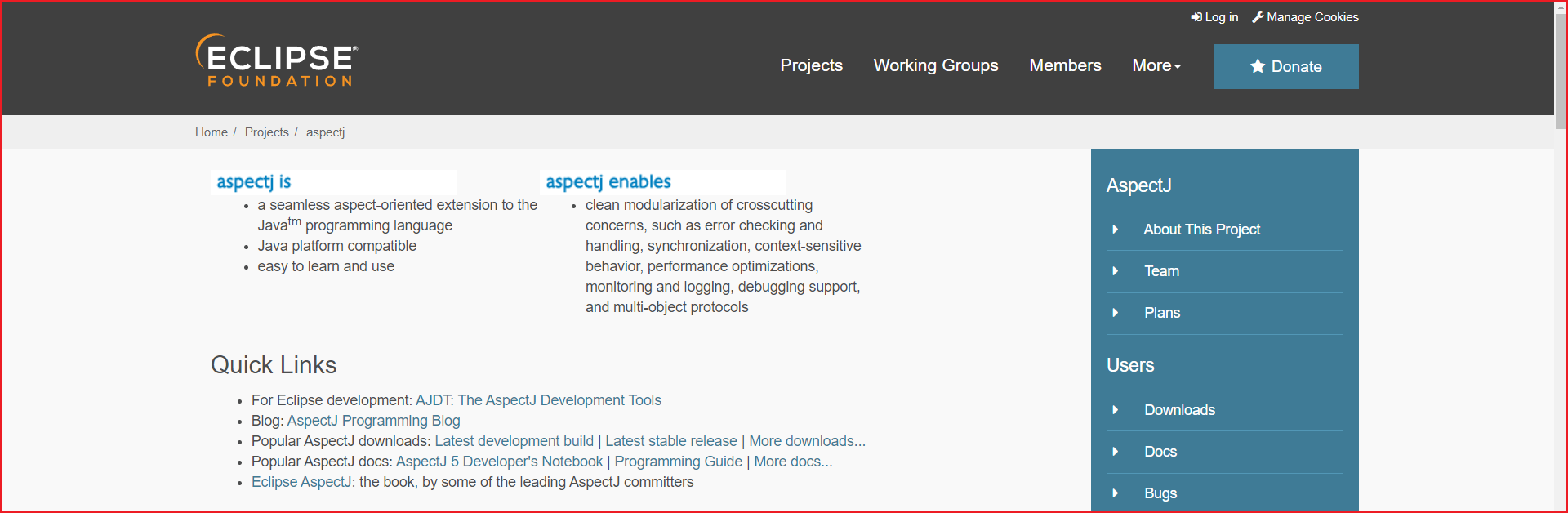Open the Eclipse AspectJ book link
Viewport: 1568px width, 513px height.
tap(303, 482)
